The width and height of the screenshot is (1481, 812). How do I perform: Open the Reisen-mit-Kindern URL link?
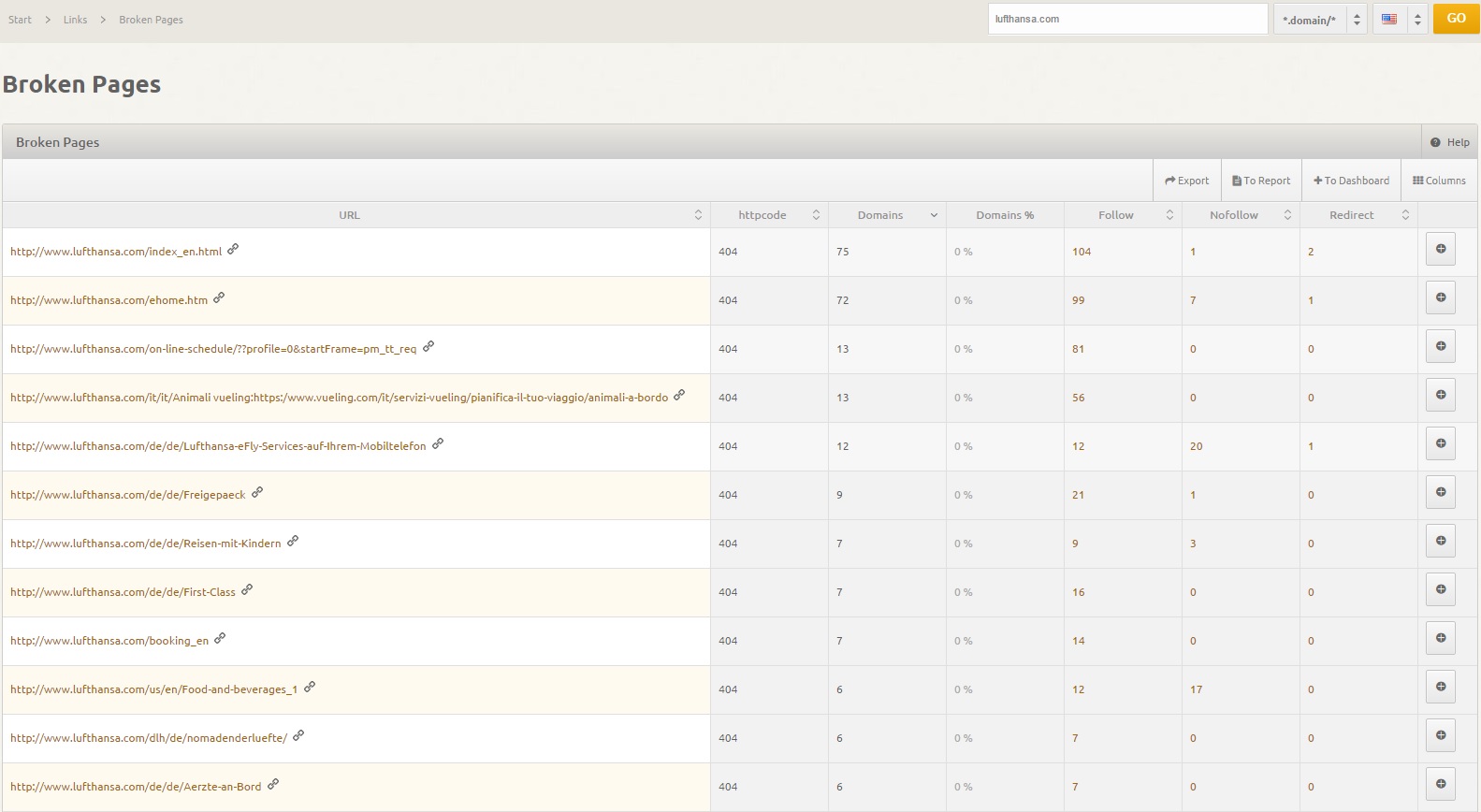point(145,544)
